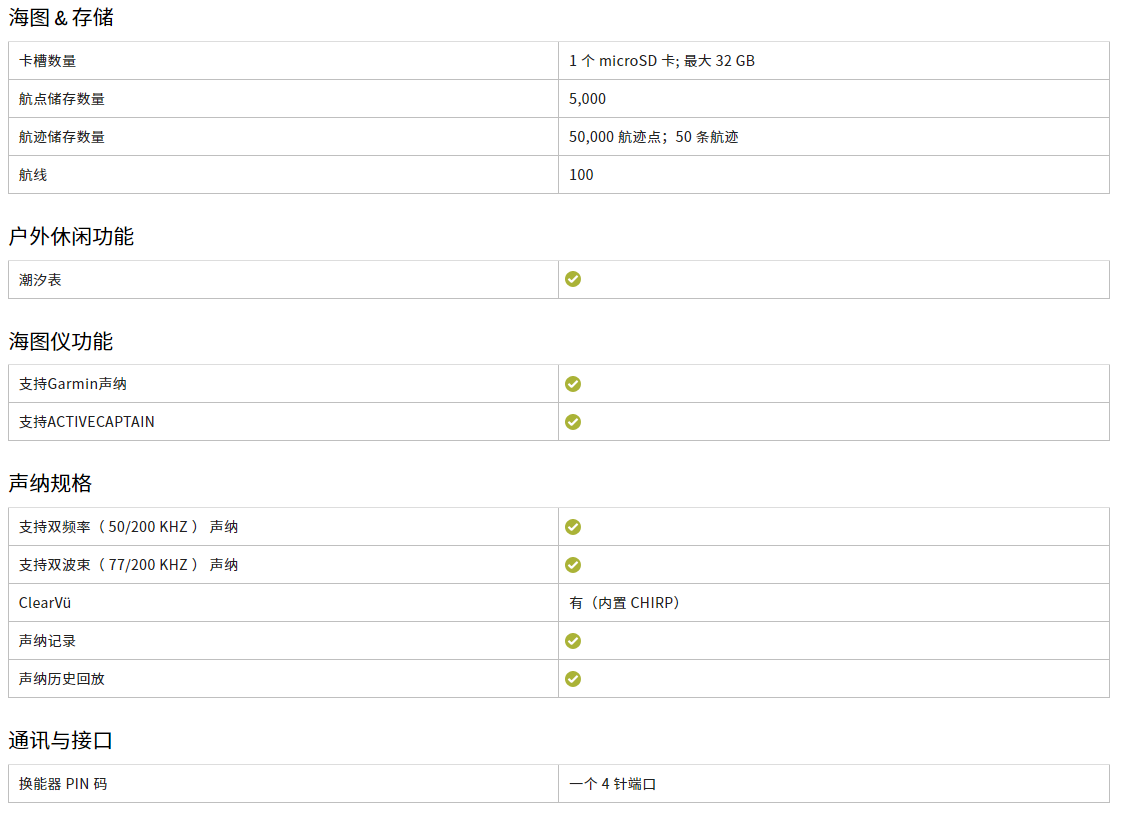Select the 海图 & 存储 section heading

(61, 17)
